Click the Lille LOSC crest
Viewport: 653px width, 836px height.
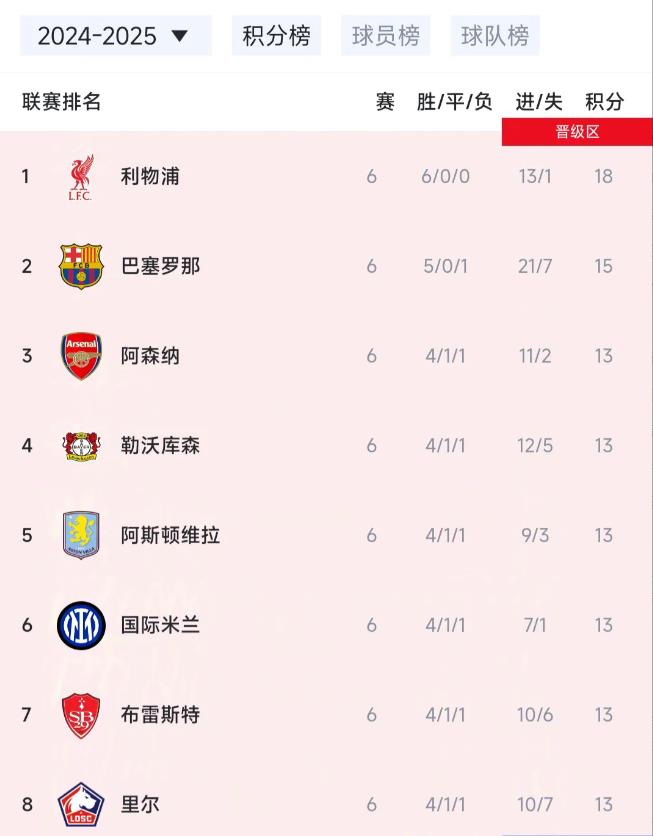(81, 804)
